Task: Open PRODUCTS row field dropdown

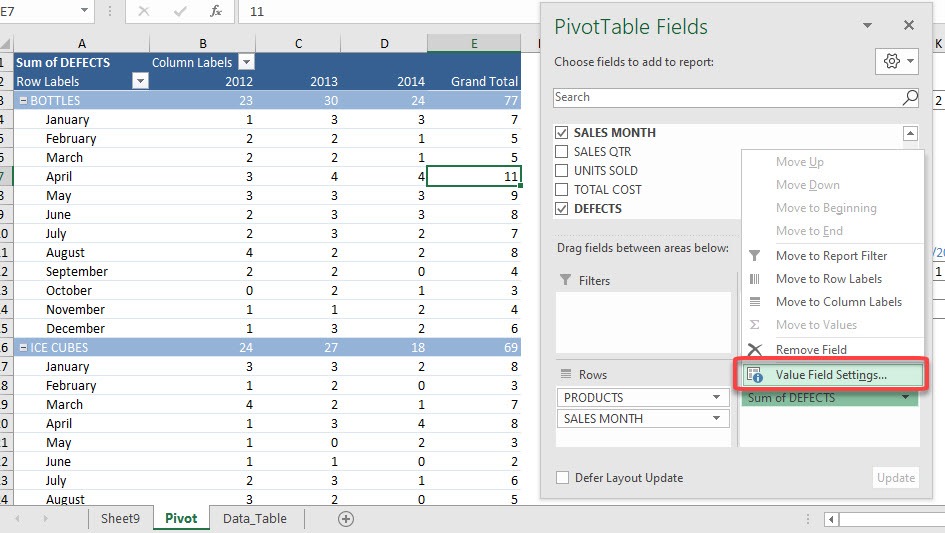Action: 716,397
